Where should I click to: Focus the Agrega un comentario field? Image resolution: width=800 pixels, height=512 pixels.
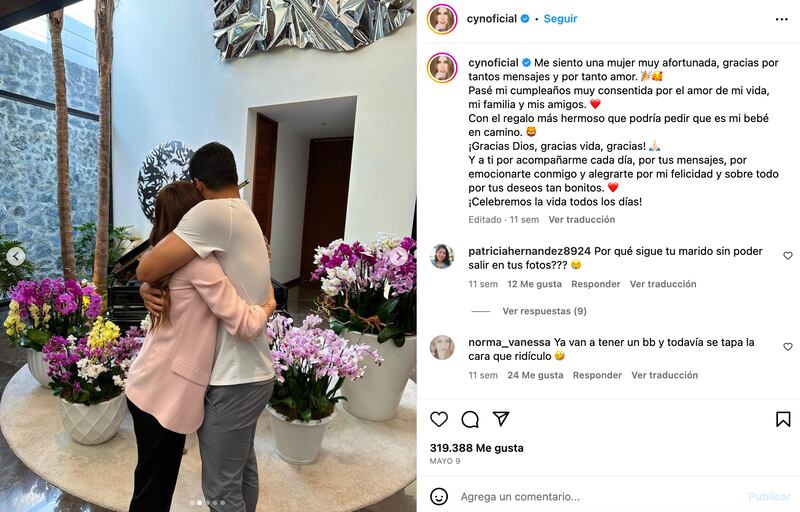[x=597, y=497]
